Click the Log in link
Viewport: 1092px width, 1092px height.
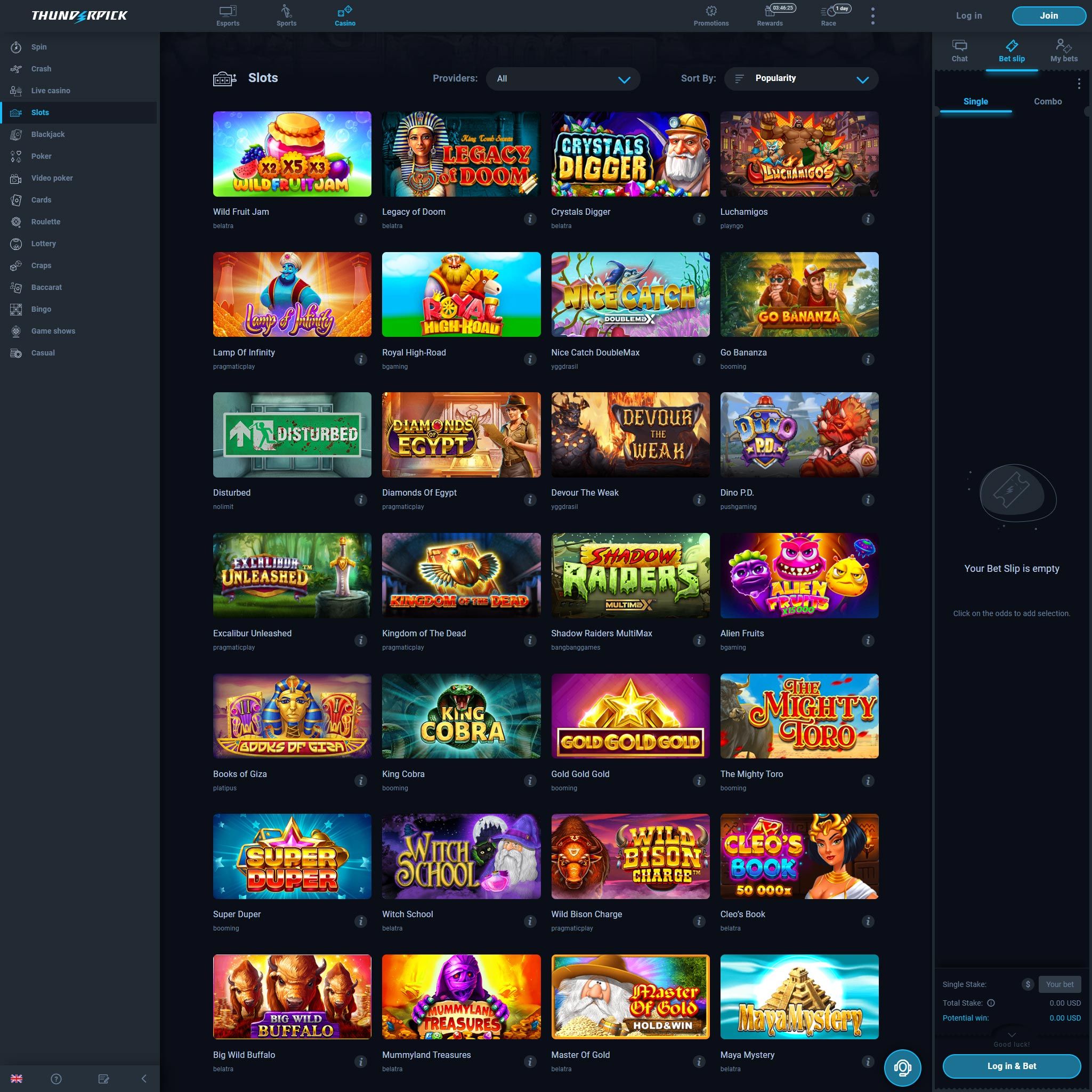point(969,16)
